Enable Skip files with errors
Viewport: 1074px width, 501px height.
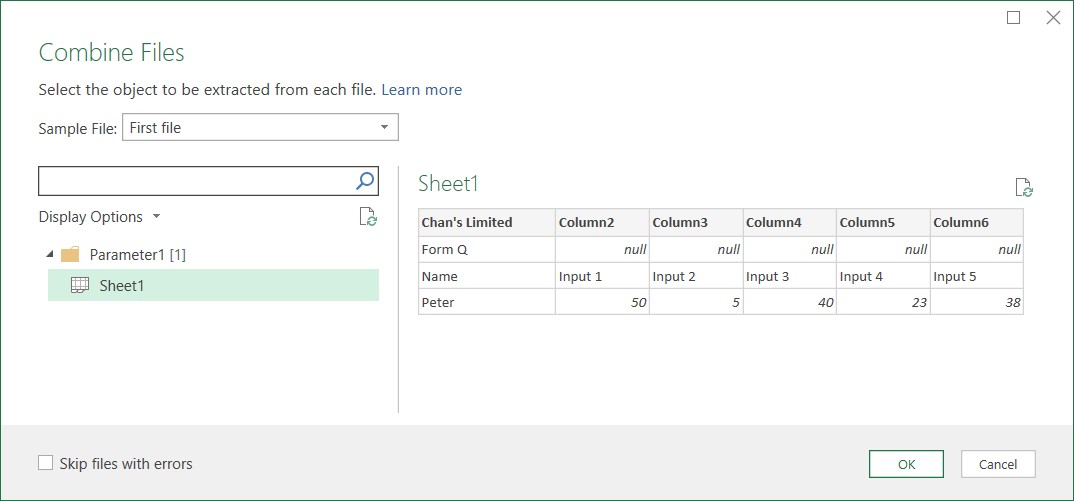[45, 463]
